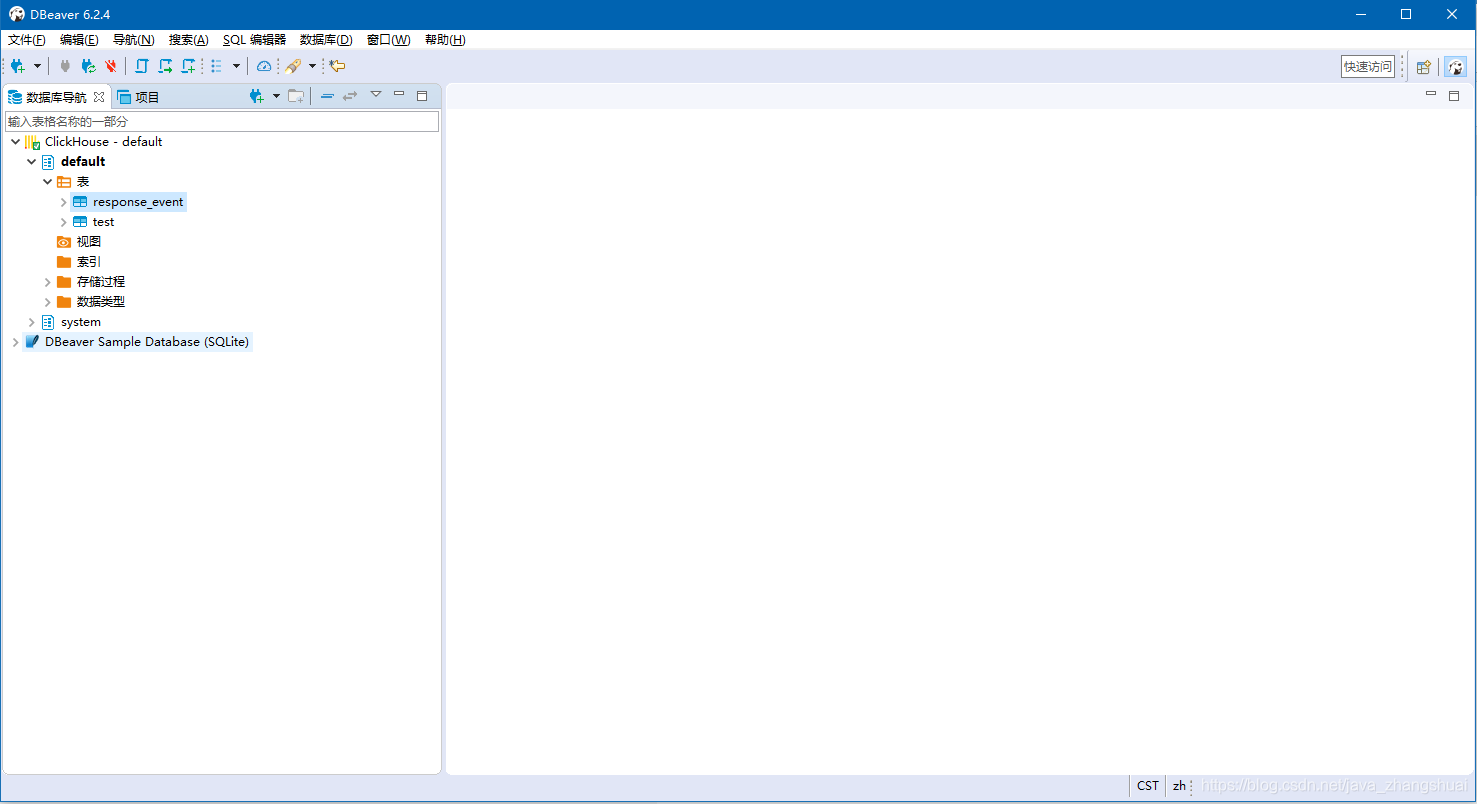The width and height of the screenshot is (1477, 804).
Task: Close the 数据库导航 tab with its X
Action: coord(98,97)
